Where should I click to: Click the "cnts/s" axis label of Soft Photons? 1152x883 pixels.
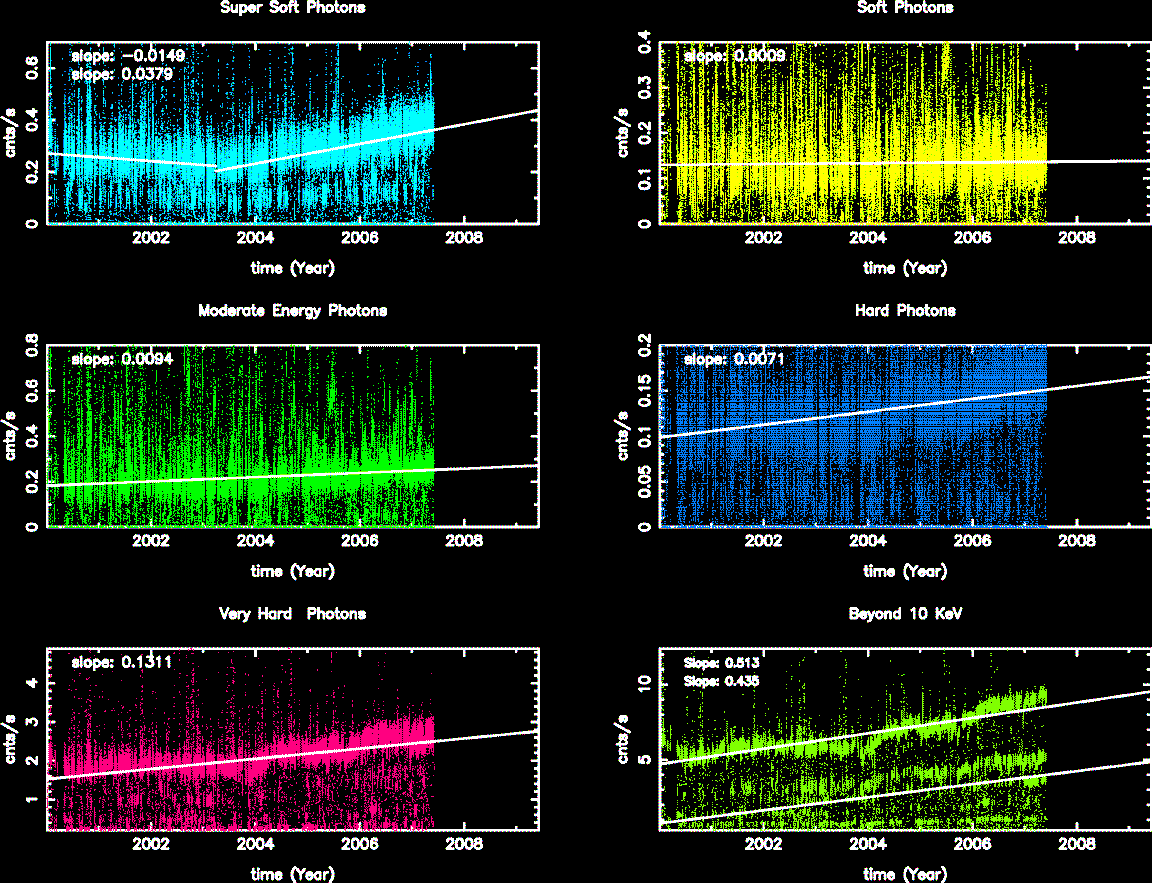click(x=627, y=132)
